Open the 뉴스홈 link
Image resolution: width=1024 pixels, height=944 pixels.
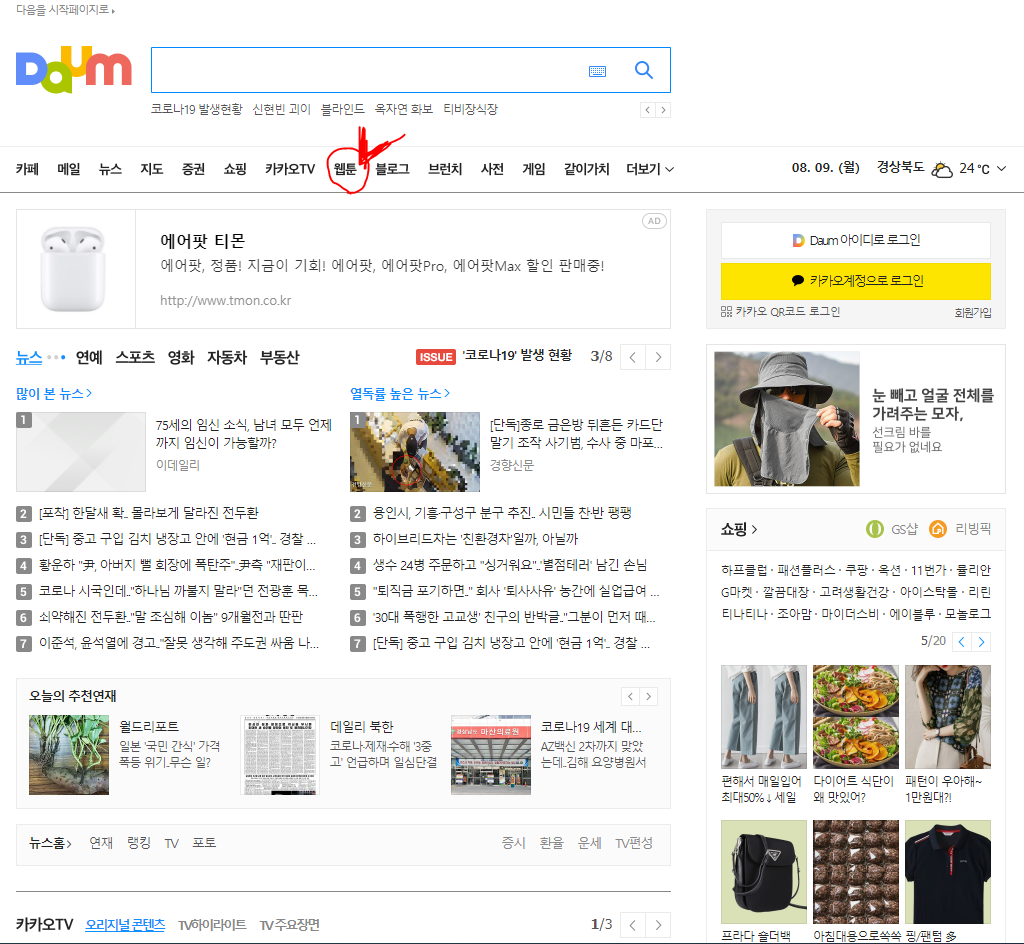50,843
